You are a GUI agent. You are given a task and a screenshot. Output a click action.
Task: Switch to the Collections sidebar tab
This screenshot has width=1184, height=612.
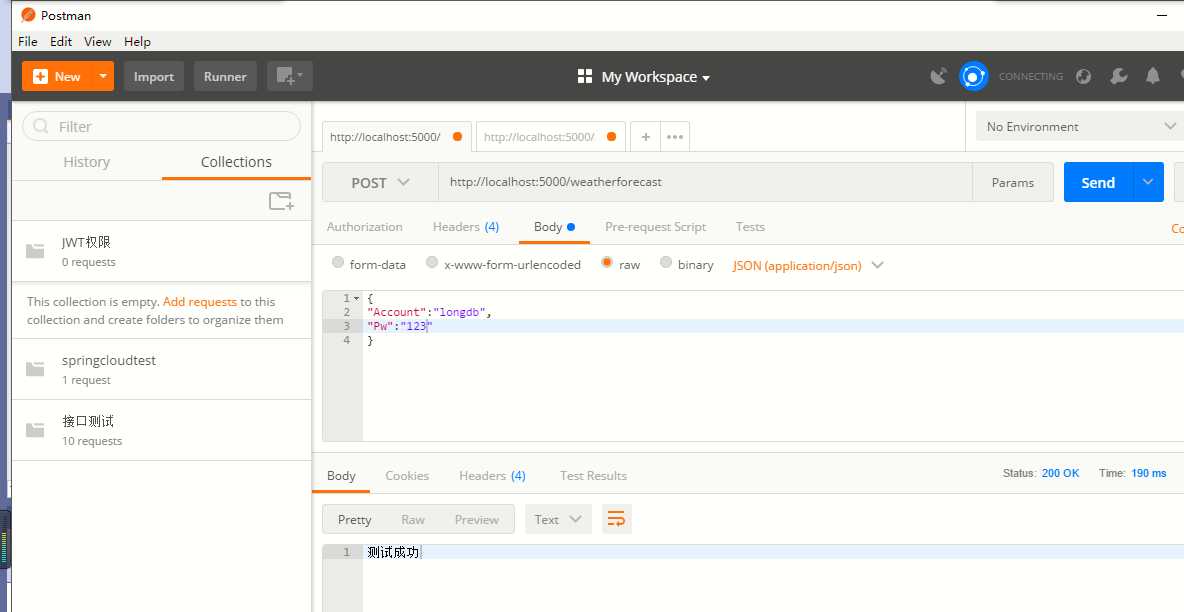236,162
